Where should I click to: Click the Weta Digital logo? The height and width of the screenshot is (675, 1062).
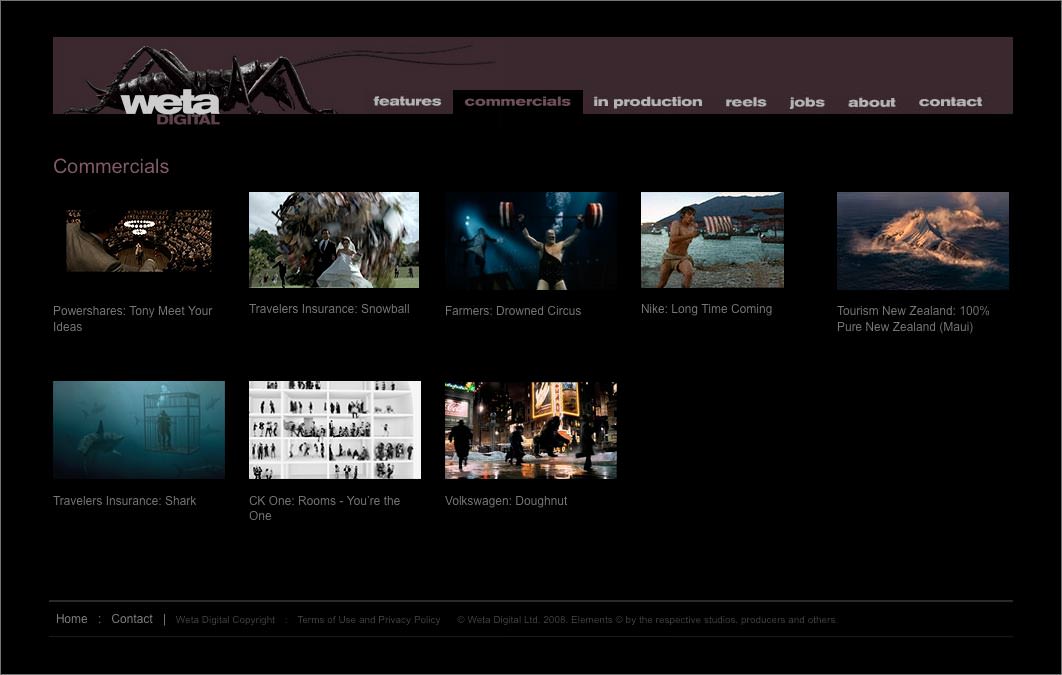pyautogui.click(x=170, y=108)
